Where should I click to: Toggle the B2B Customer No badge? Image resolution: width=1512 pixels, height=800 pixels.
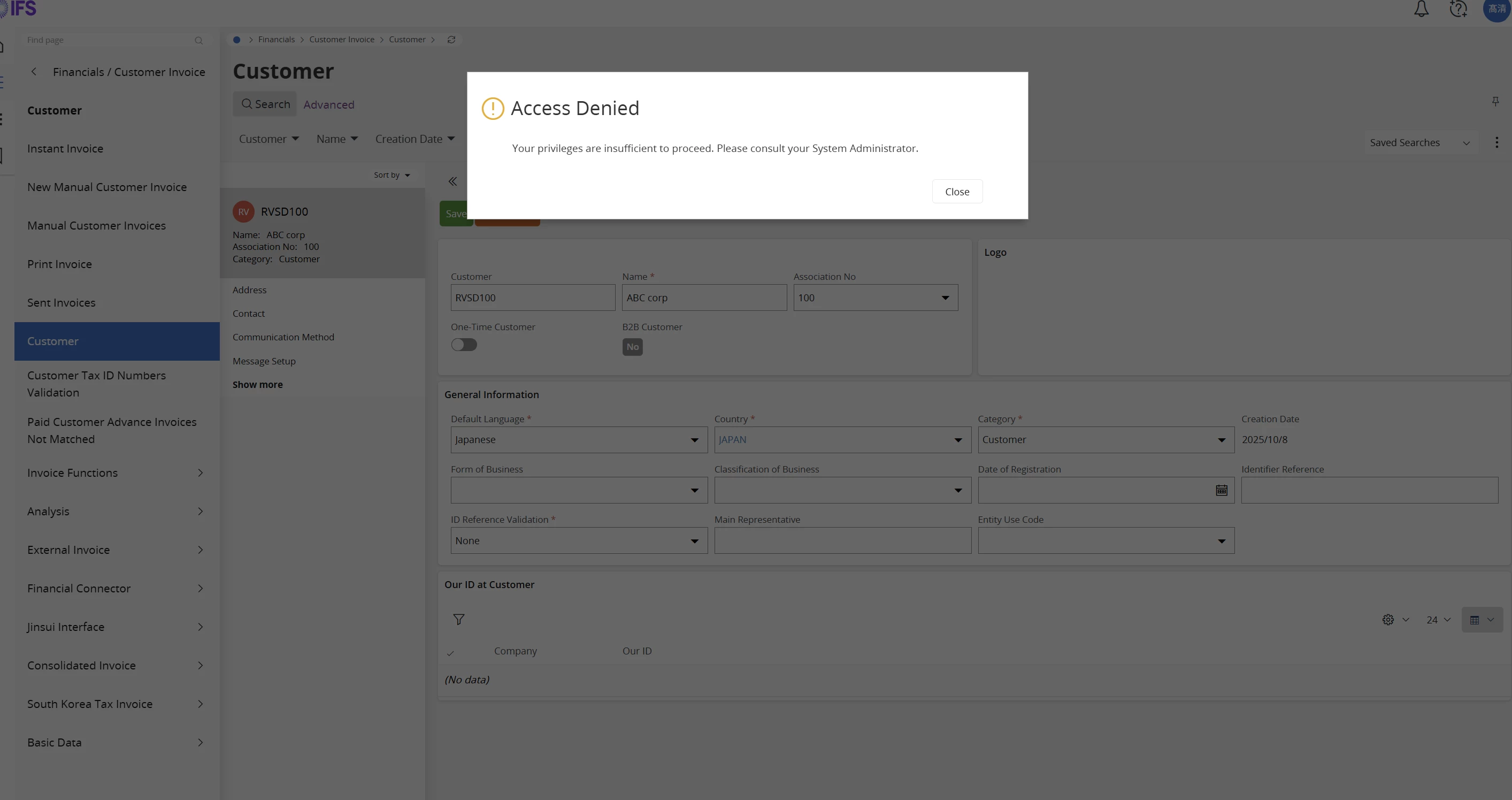point(632,347)
